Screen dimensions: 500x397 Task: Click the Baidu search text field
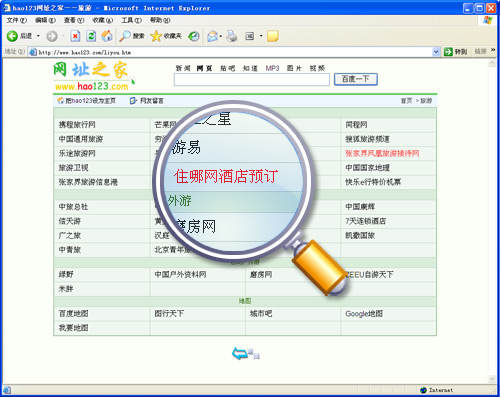pos(252,80)
